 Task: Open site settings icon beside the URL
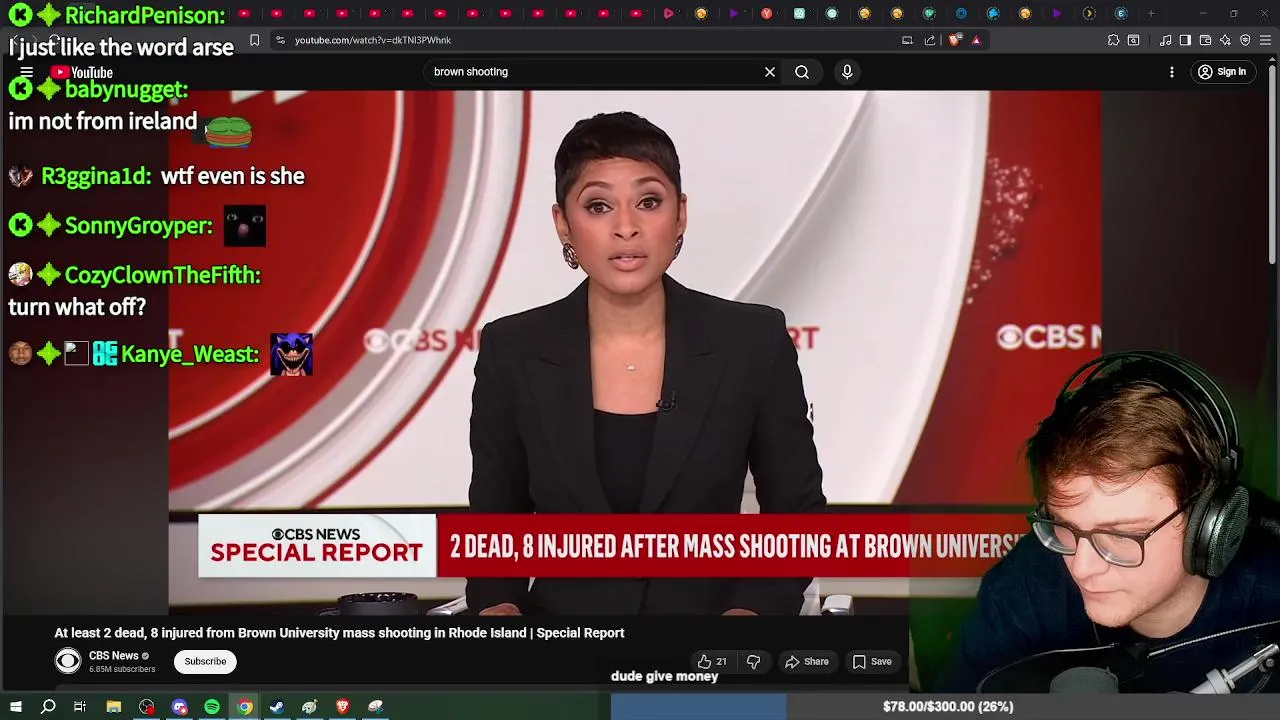click(280, 40)
